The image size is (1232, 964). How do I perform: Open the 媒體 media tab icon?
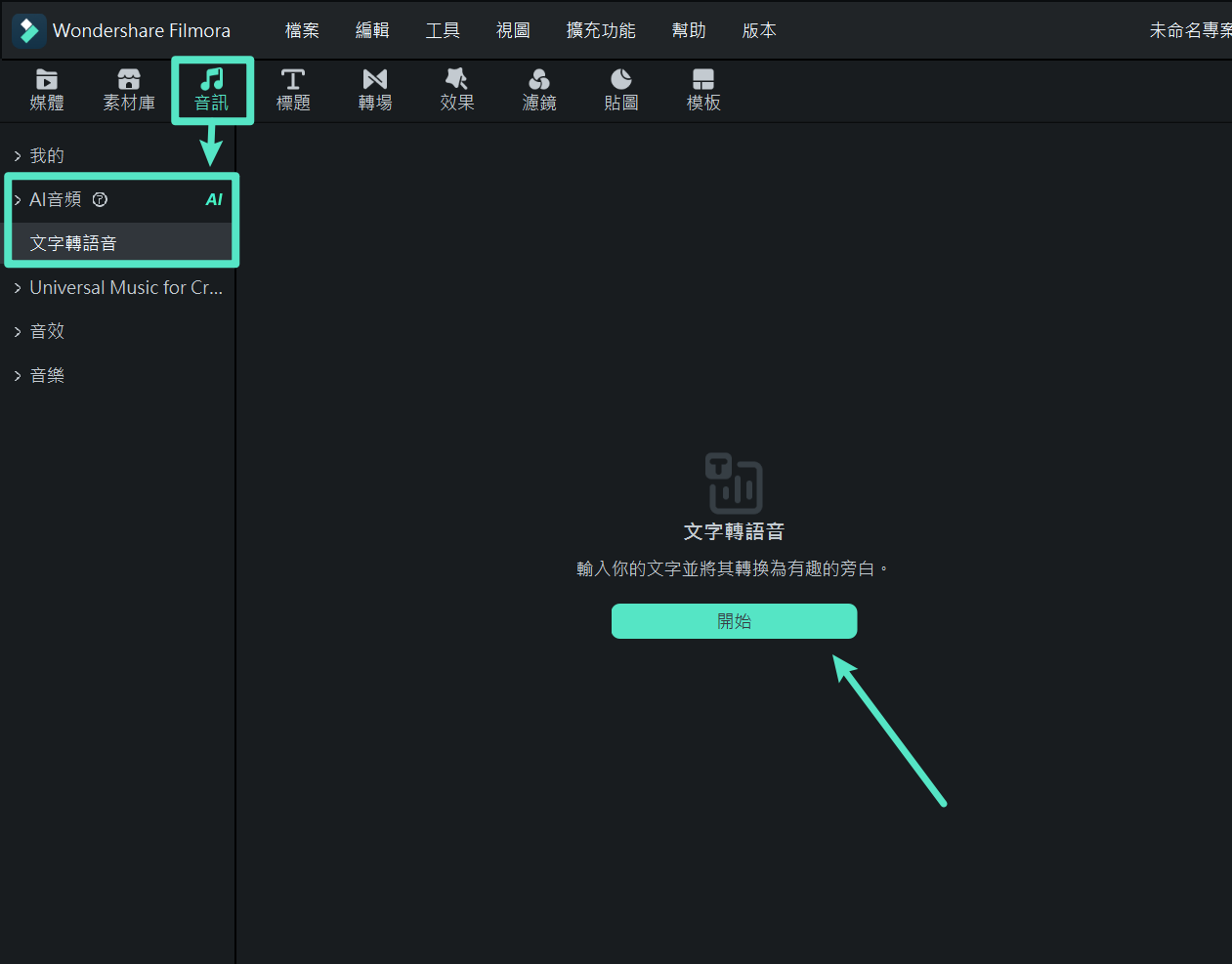[47, 79]
